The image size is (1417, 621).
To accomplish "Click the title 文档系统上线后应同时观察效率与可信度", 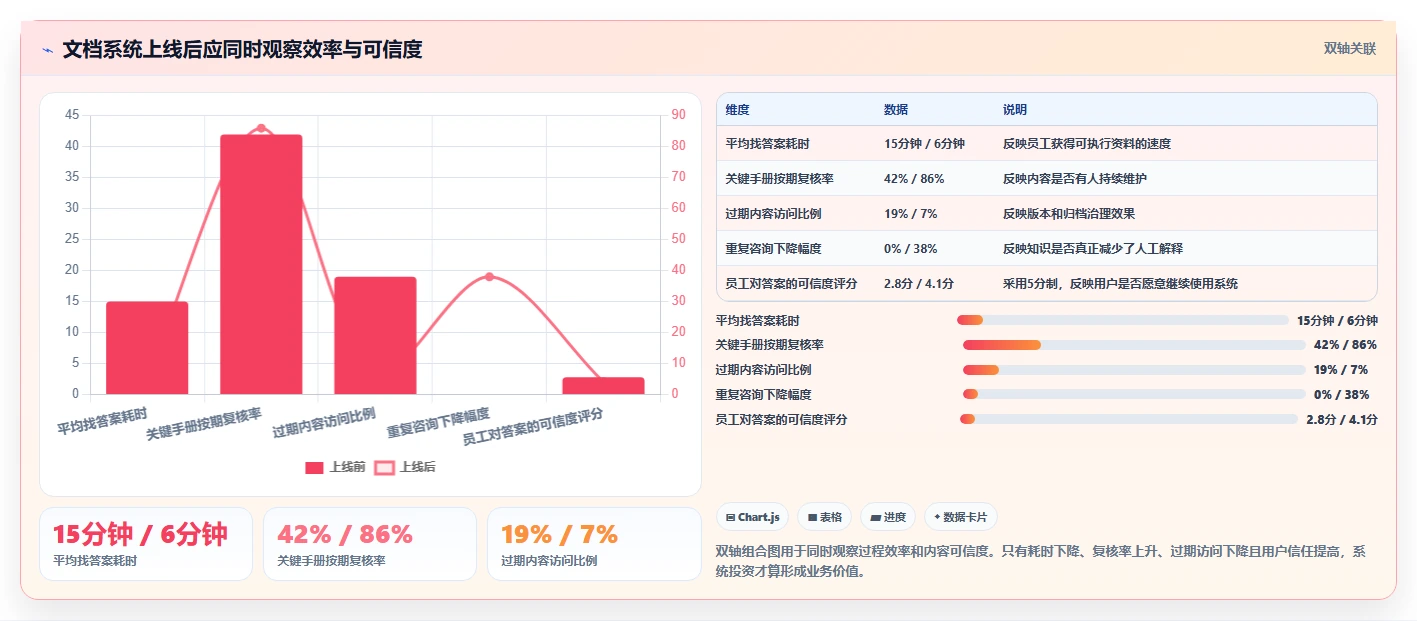I will 242,49.
